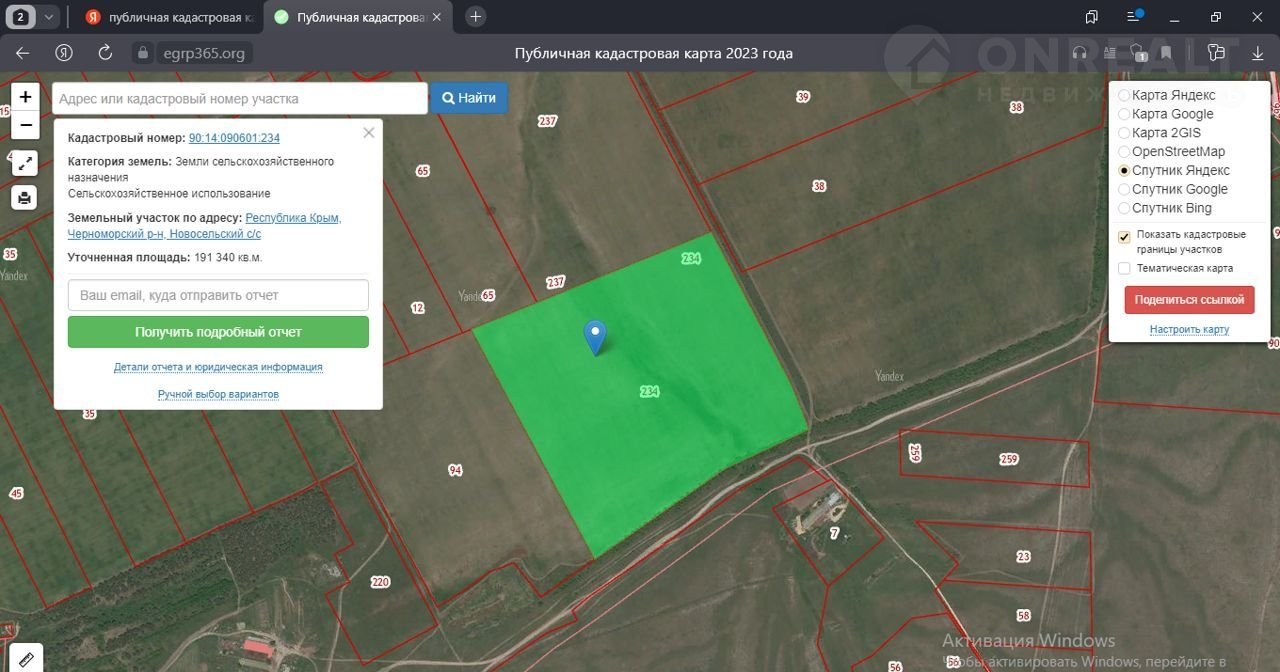1280x672 pixels.
Task: Select Спутник Google radio option
Action: click(x=1124, y=189)
